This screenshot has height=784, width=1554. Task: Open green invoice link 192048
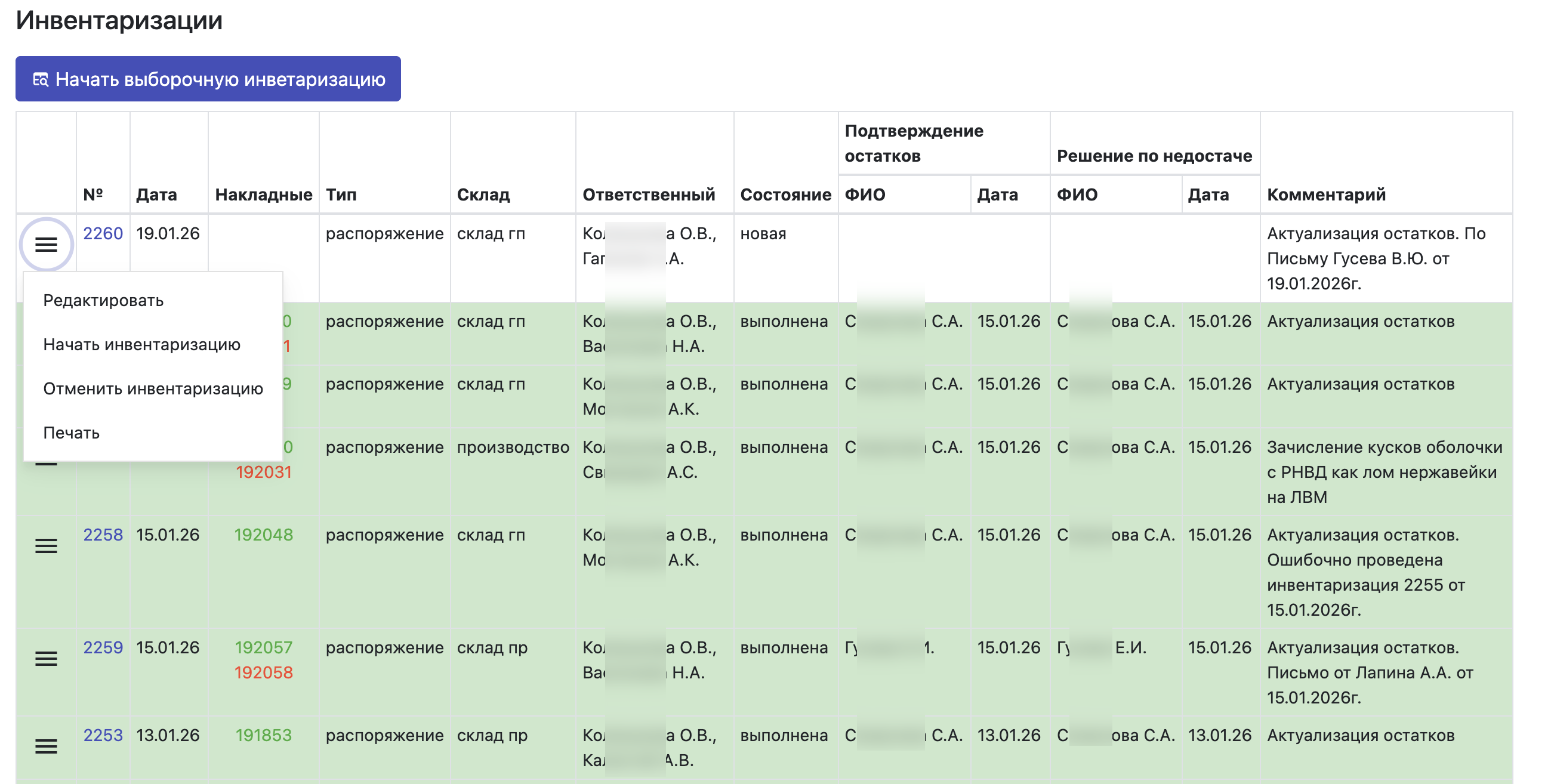click(263, 535)
